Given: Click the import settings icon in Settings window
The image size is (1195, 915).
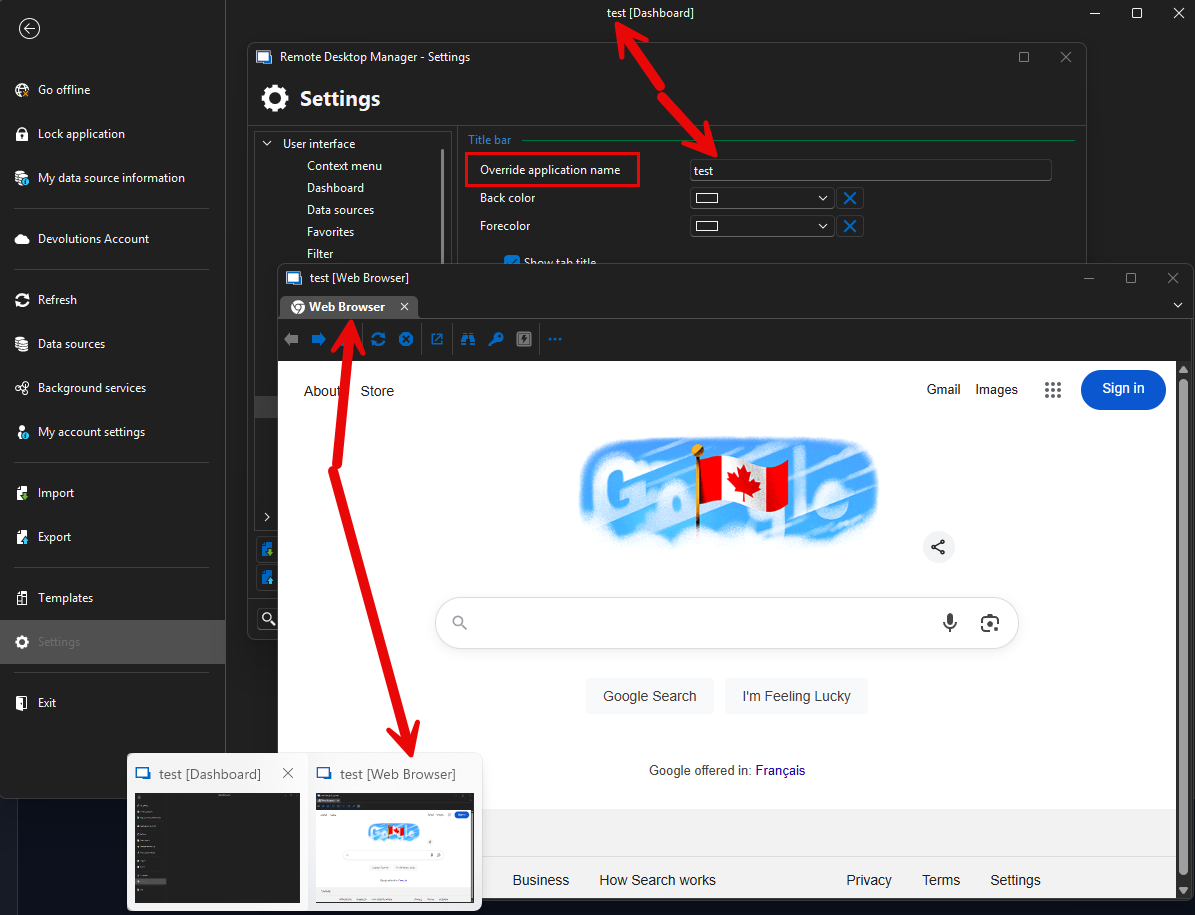Looking at the screenshot, I should click(267, 549).
